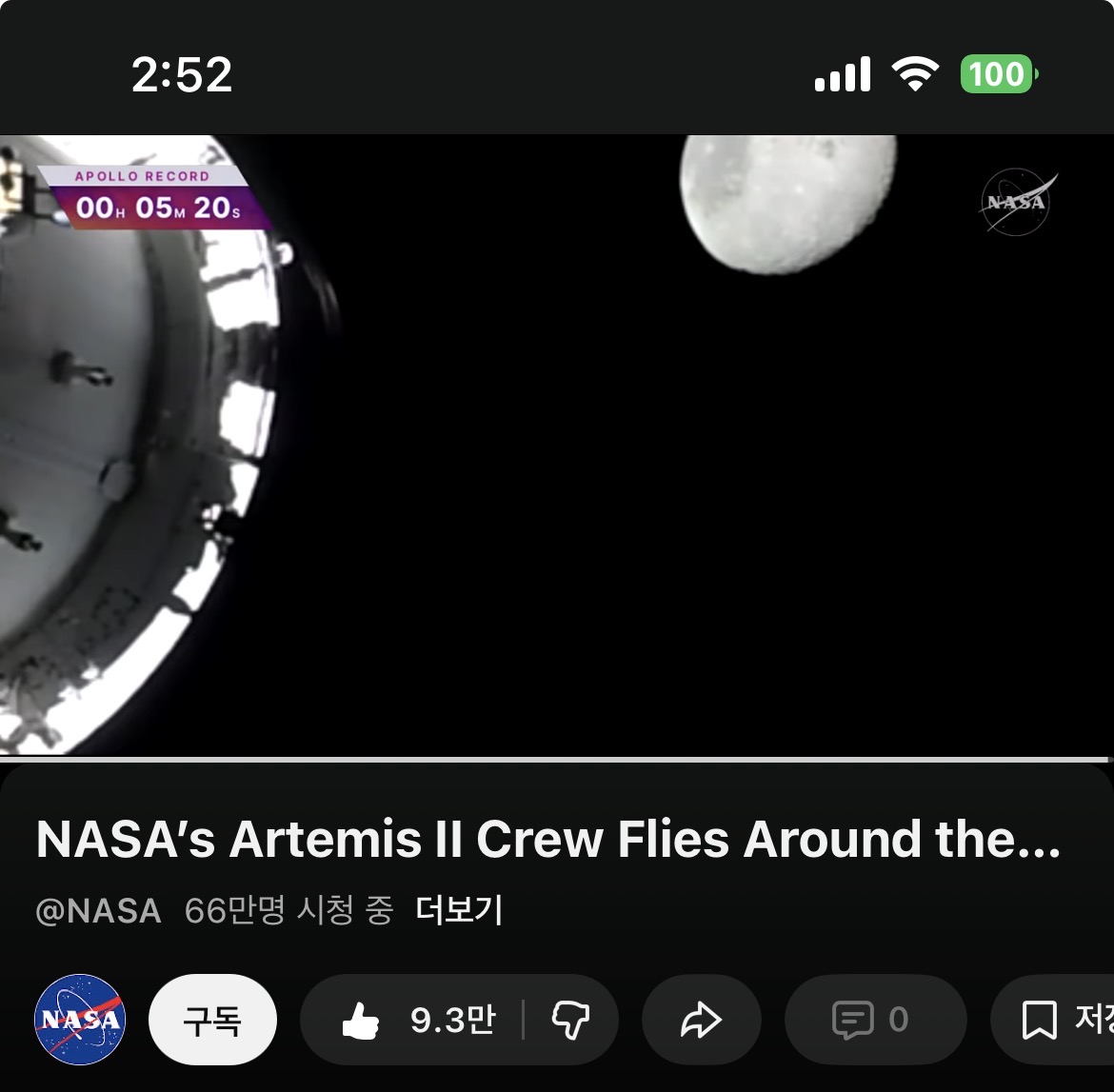1114x1092 pixels.
Task: Tap the share arrow icon
Action: click(x=701, y=1021)
